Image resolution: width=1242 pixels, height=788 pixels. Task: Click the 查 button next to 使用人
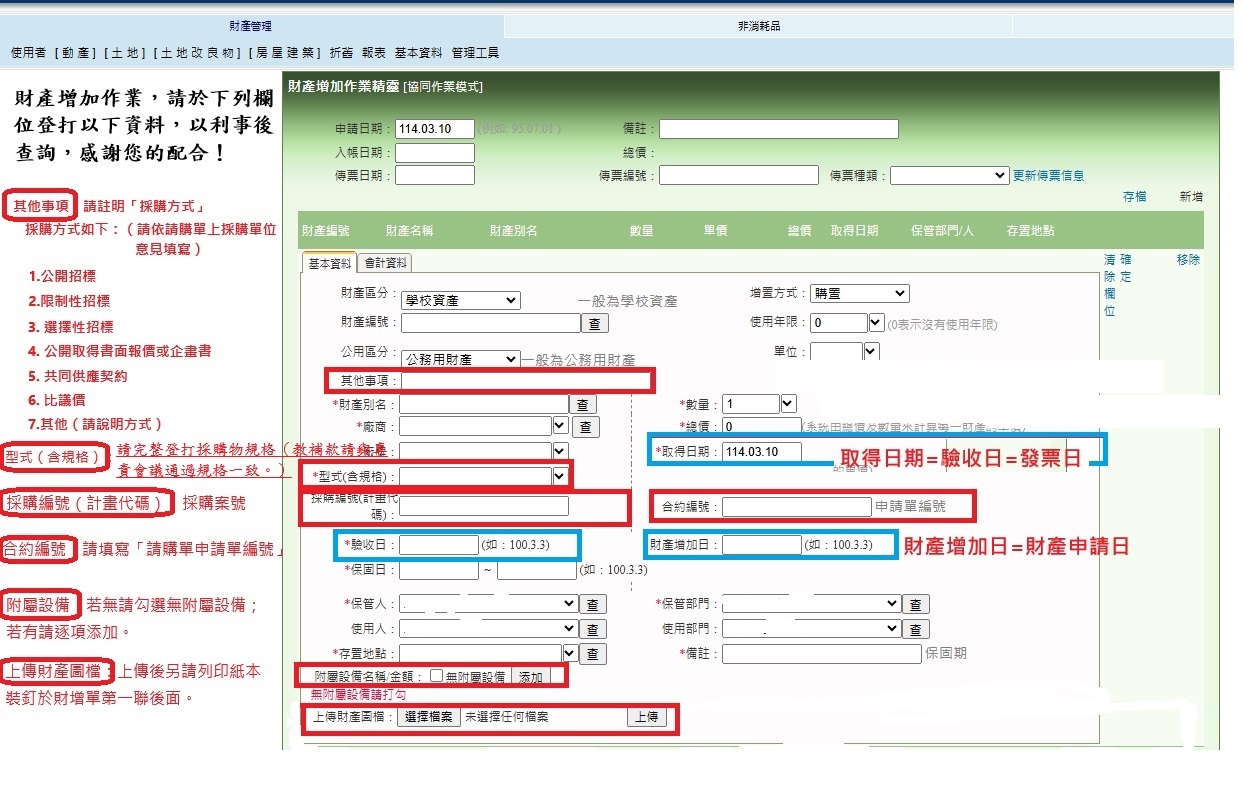(594, 630)
